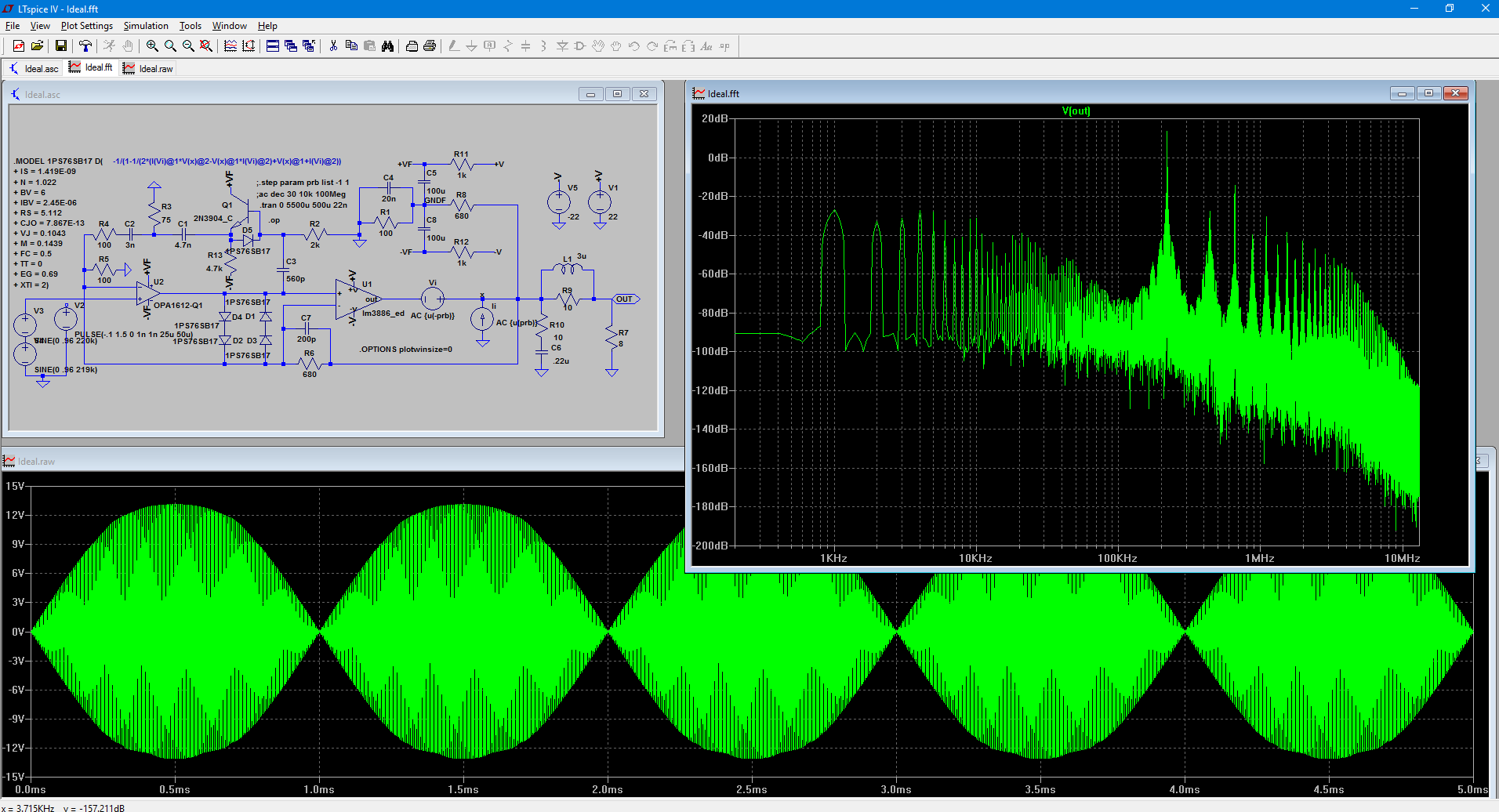Click the V(out) trace label in FFT plot

pos(1076,111)
